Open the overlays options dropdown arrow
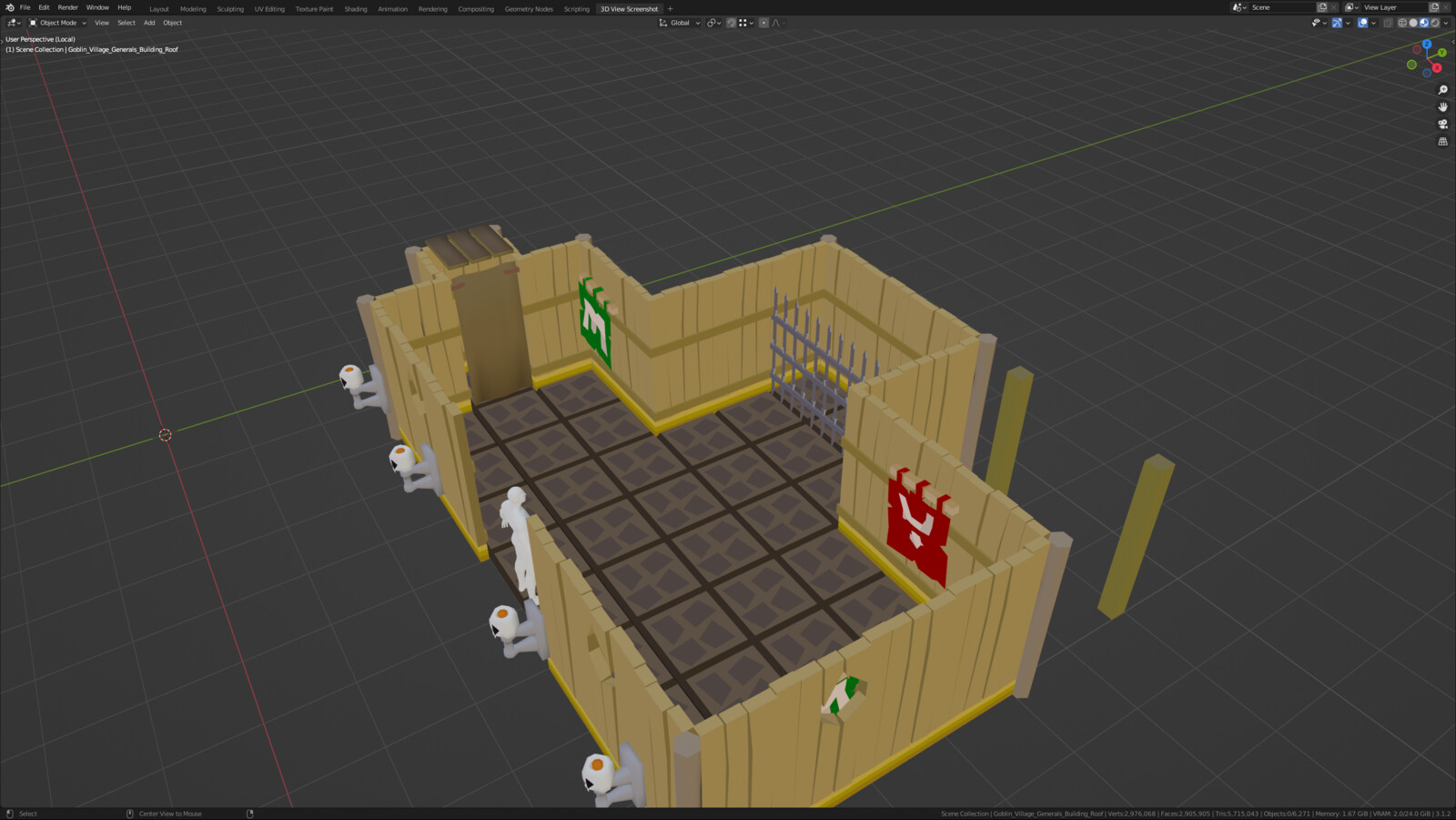 (x=1373, y=23)
